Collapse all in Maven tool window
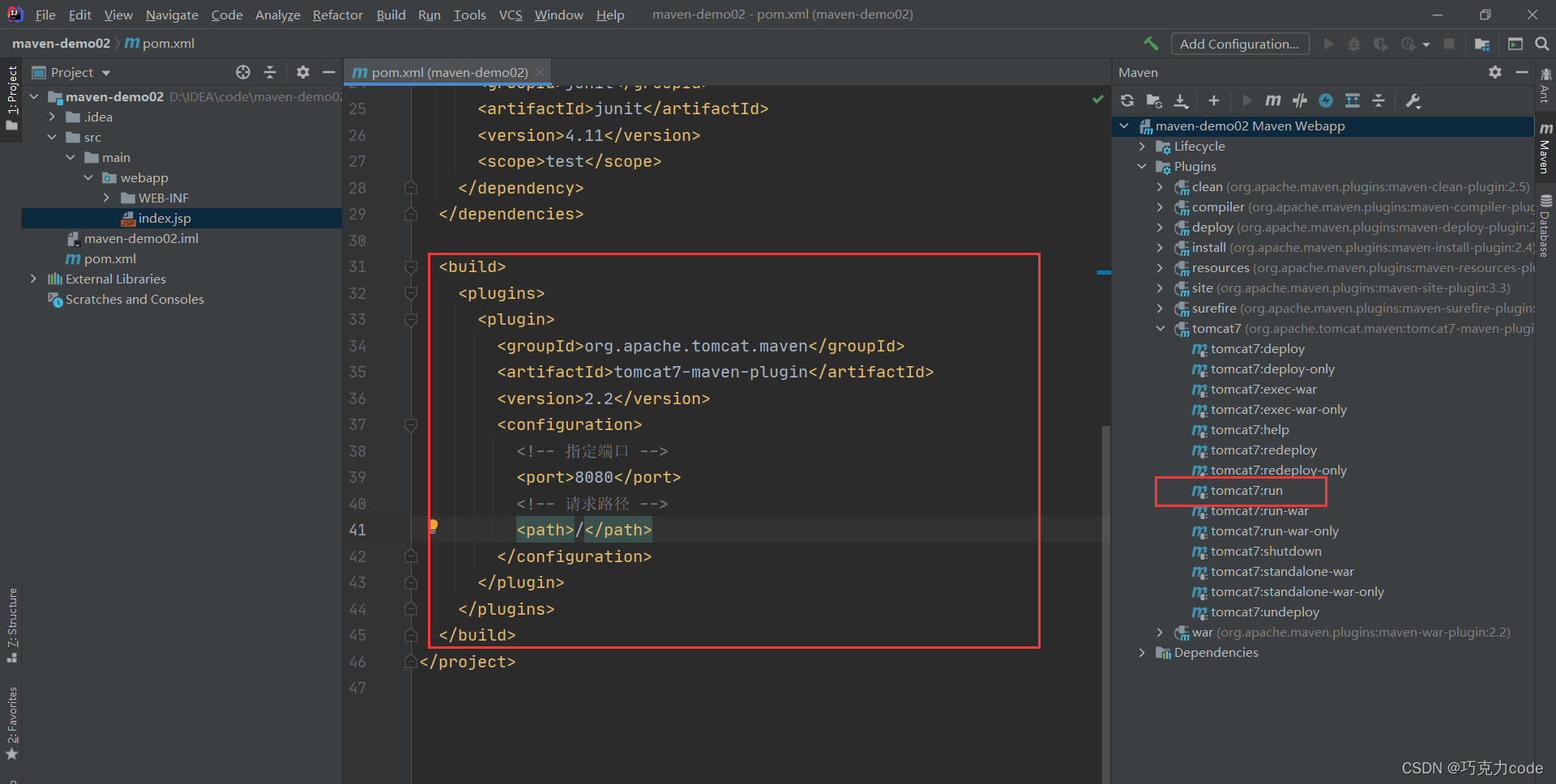The height and width of the screenshot is (784, 1556). [1379, 100]
